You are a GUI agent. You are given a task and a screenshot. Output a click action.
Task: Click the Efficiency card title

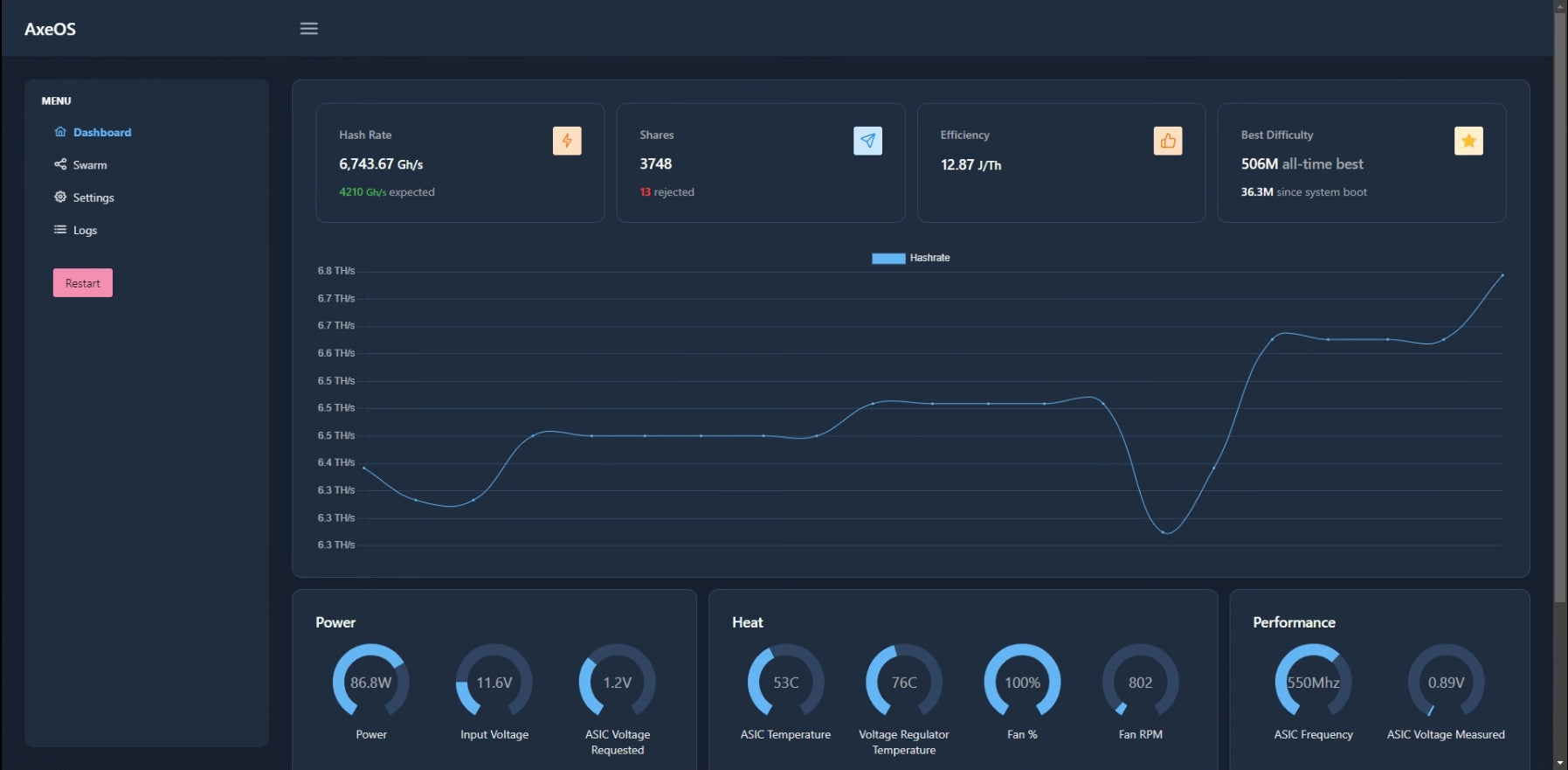965,135
